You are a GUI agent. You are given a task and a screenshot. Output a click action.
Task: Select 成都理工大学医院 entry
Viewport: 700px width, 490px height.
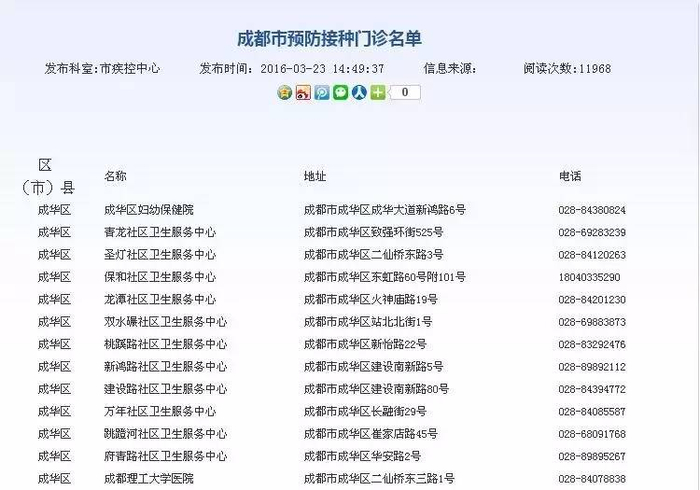pyautogui.click(x=149, y=478)
